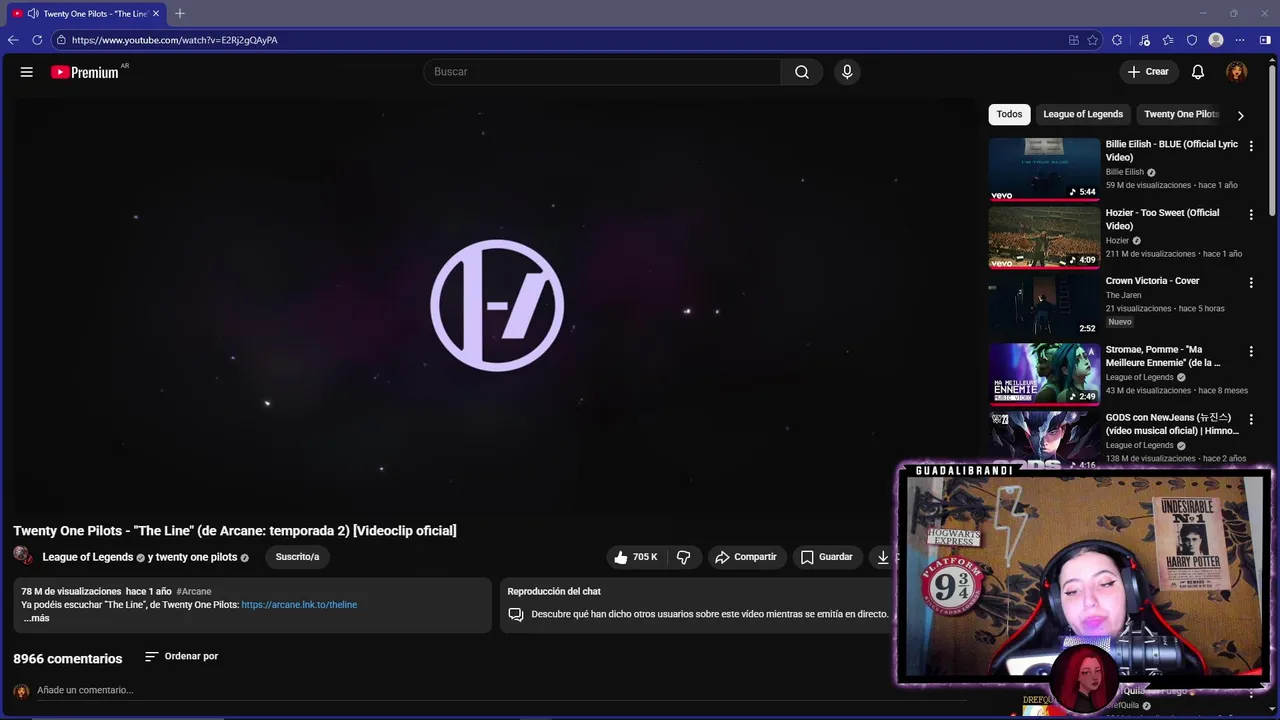Viewport: 1280px width, 720px height.
Task: Go back using browser back arrow
Action: click(13, 40)
